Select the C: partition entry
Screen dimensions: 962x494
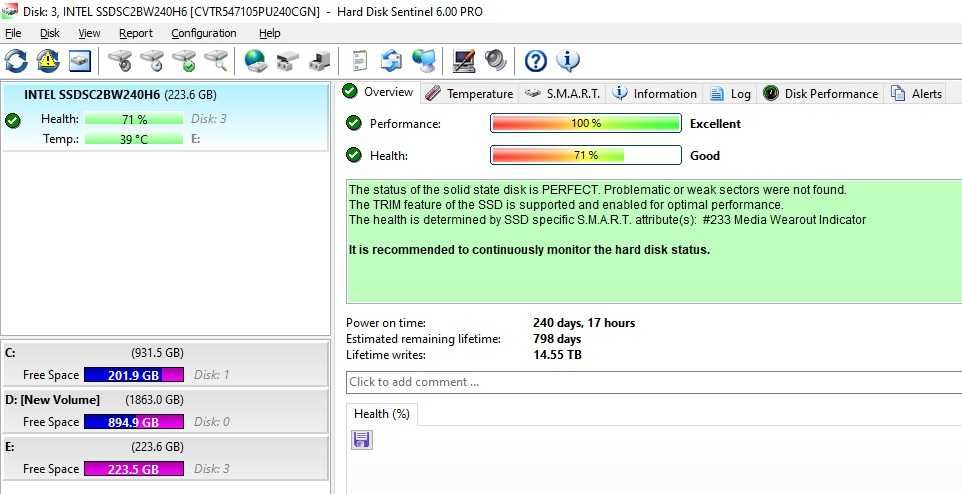tap(164, 364)
